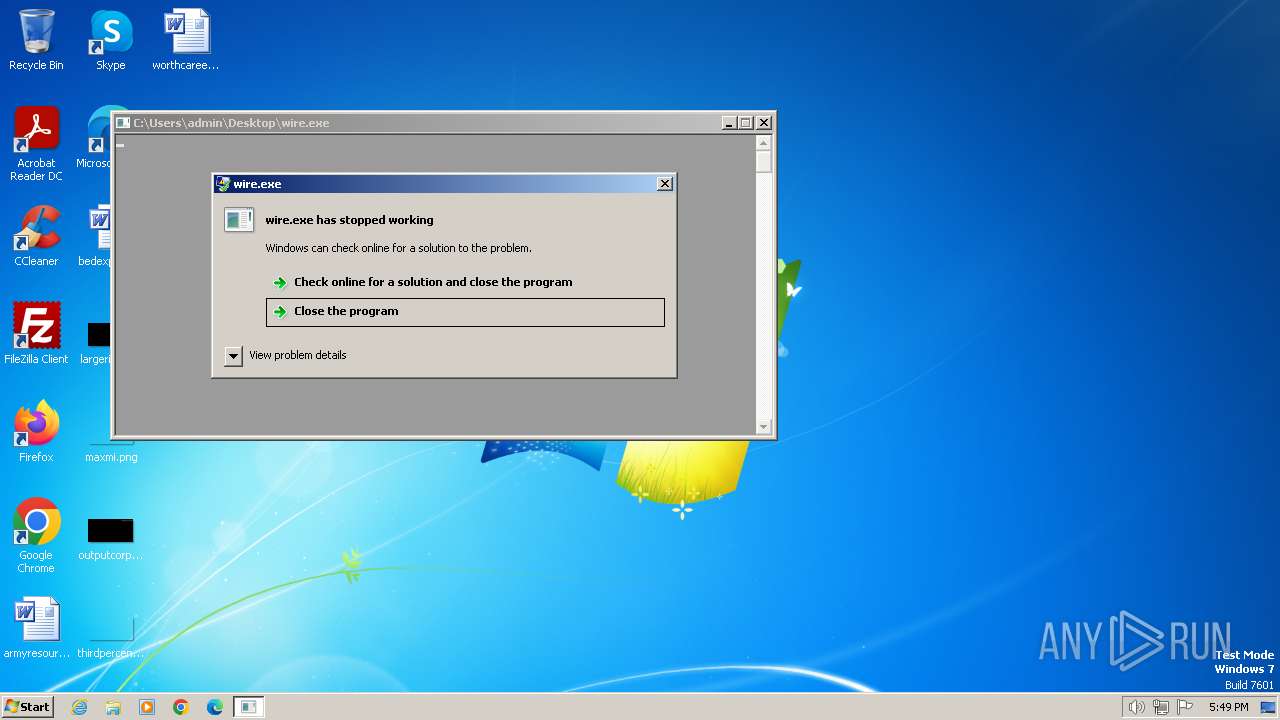1280x720 pixels.
Task: Click the clock showing 5:49 PM
Action: point(1228,707)
